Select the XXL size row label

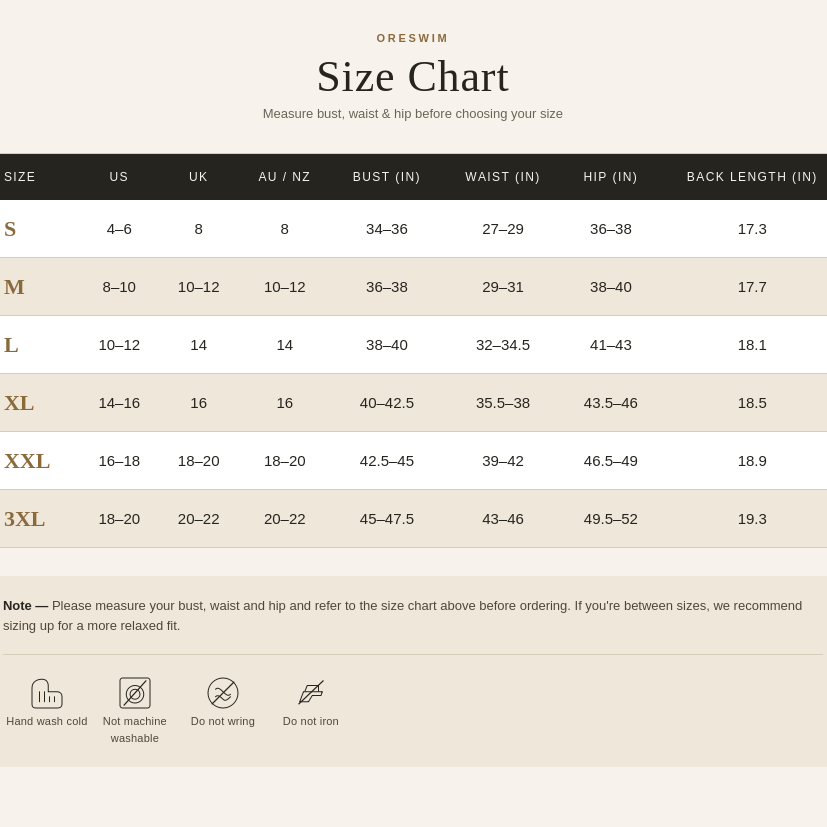click(27, 461)
